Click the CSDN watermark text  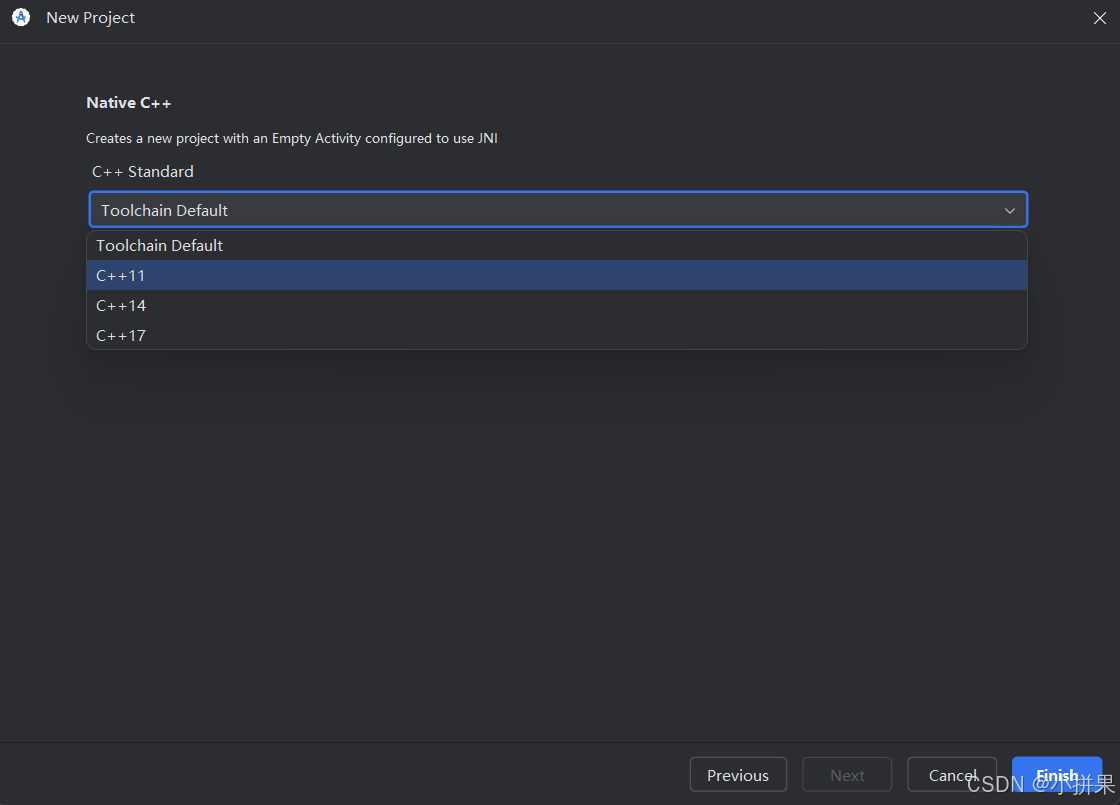pos(1040,784)
